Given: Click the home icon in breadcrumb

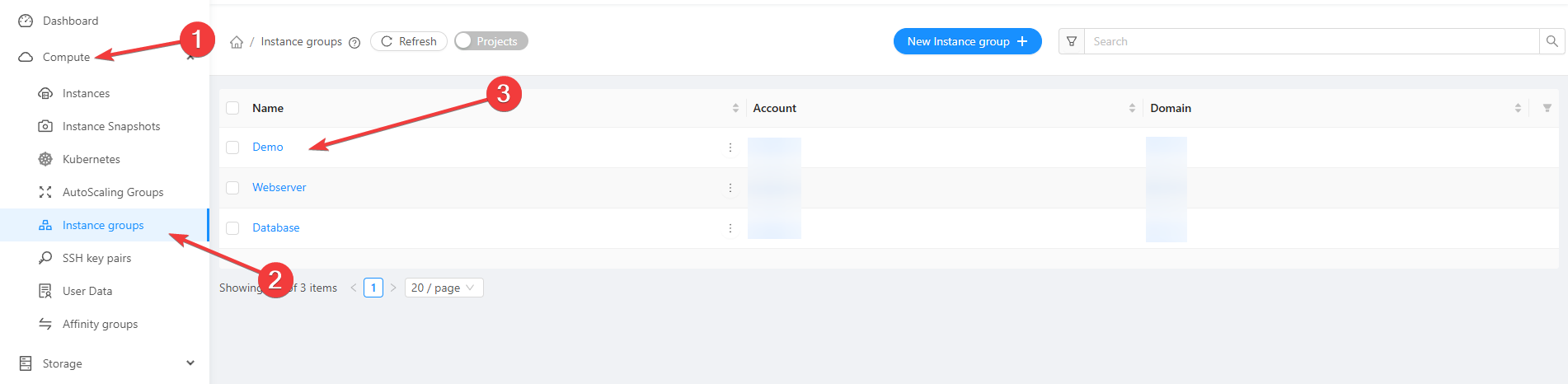Looking at the screenshot, I should pos(237,42).
